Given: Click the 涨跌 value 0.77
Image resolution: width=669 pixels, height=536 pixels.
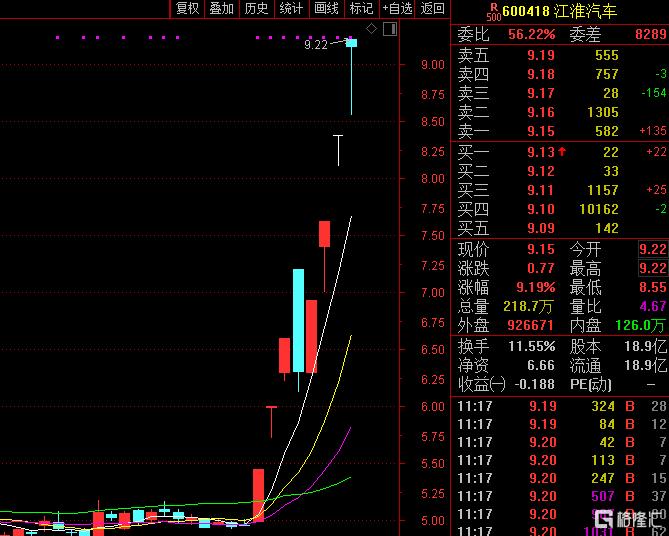Looking at the screenshot, I should click(x=541, y=268).
